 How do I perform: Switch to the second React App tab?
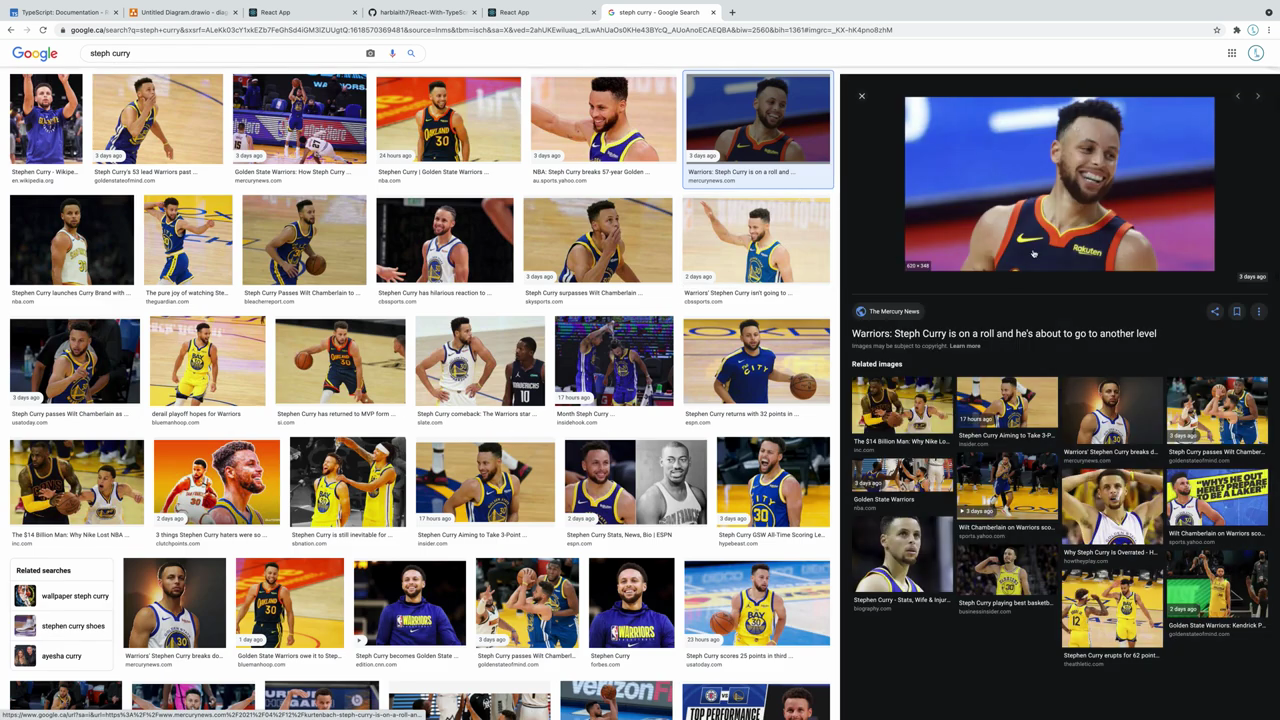click(541, 12)
